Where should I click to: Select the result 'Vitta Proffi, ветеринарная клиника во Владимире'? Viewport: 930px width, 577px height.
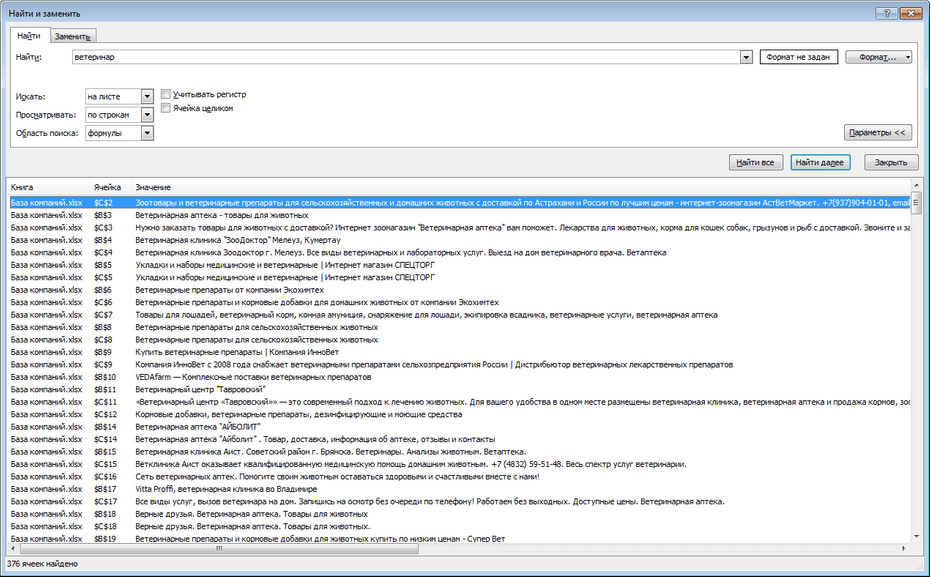coord(459,489)
